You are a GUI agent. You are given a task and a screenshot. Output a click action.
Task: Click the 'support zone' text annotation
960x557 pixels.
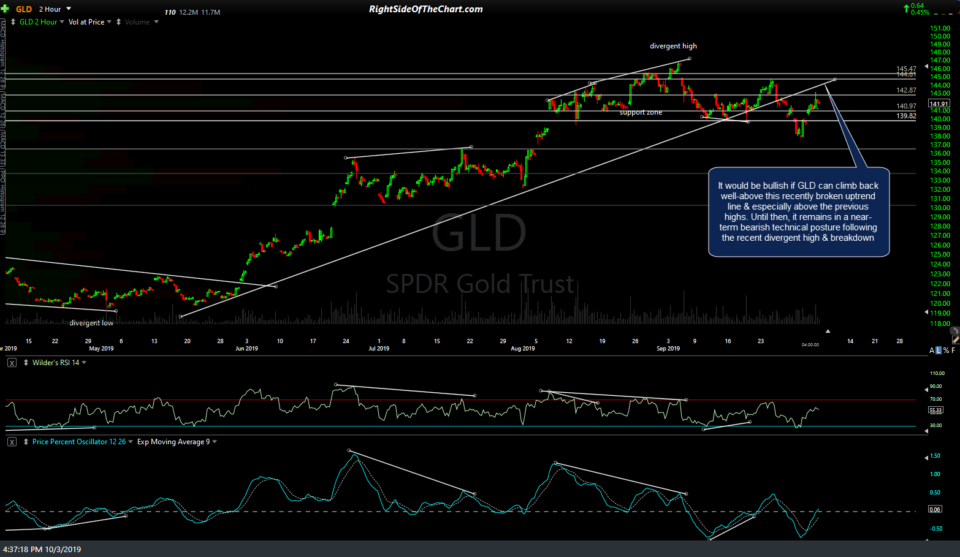[640, 113]
